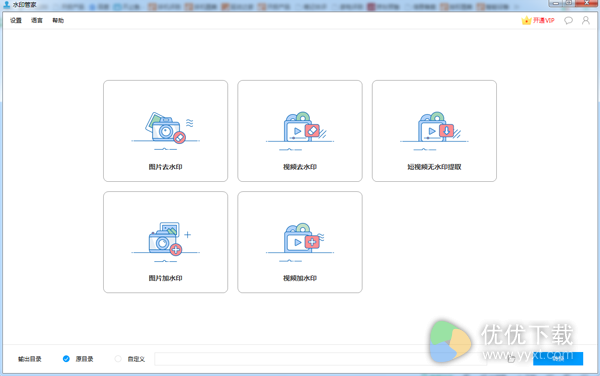
Task: Click the chat bubble feedback icon
Action: [x=568, y=20]
